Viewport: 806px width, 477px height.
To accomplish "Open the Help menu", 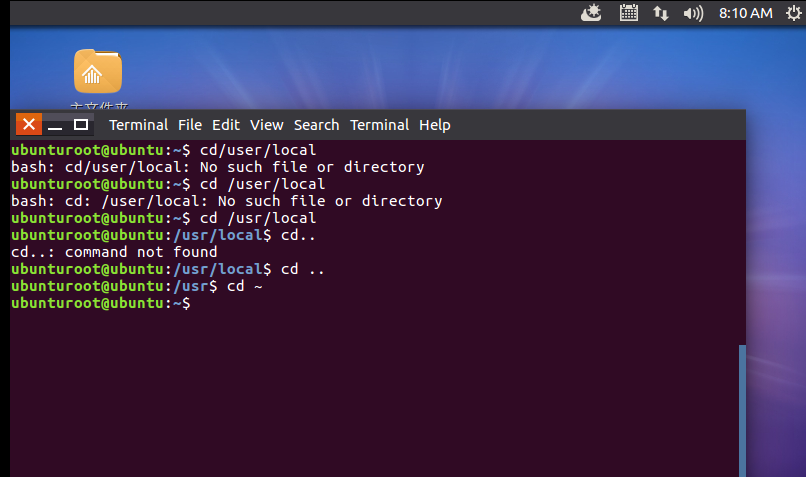I will pos(434,125).
